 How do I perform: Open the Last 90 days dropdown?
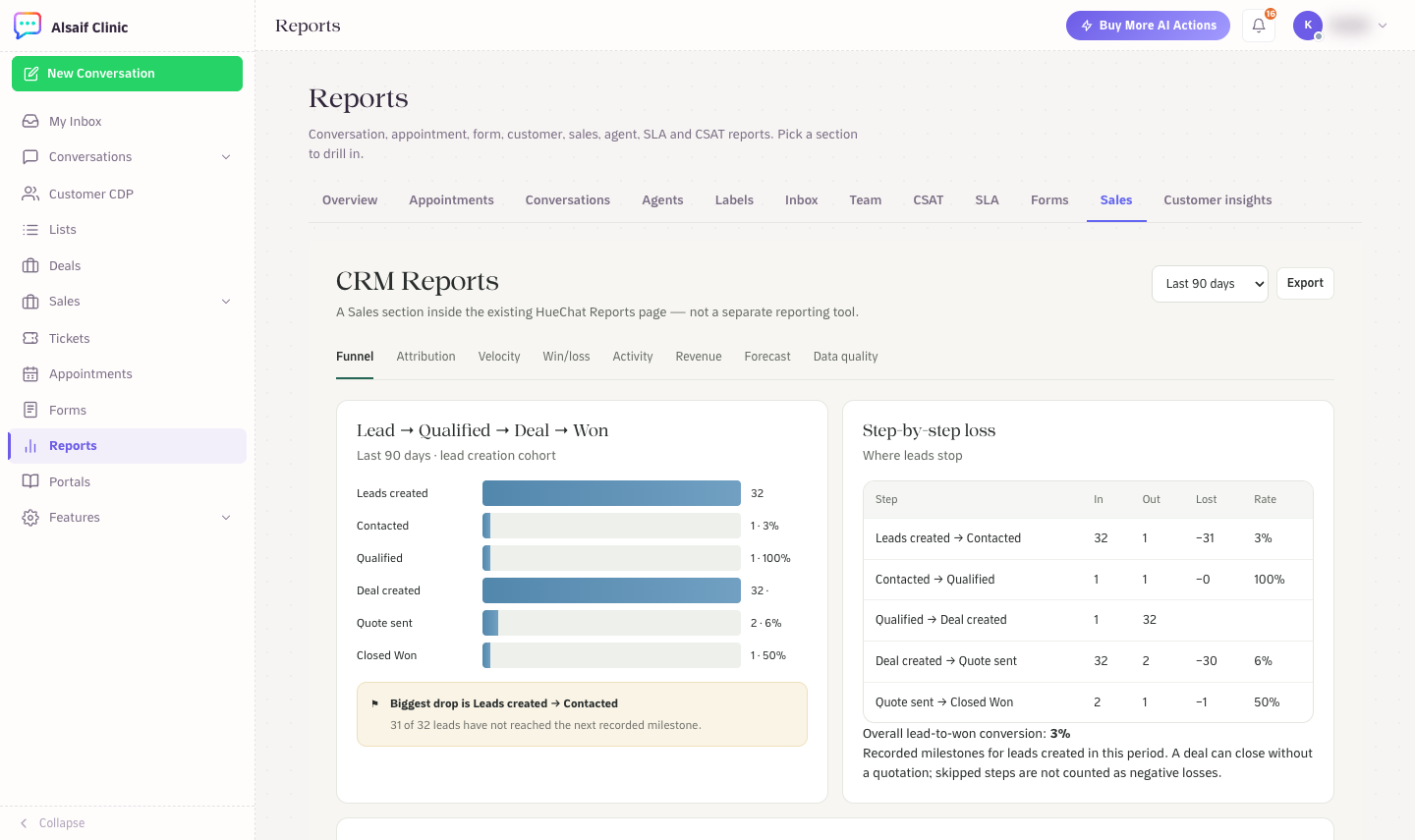(1210, 284)
